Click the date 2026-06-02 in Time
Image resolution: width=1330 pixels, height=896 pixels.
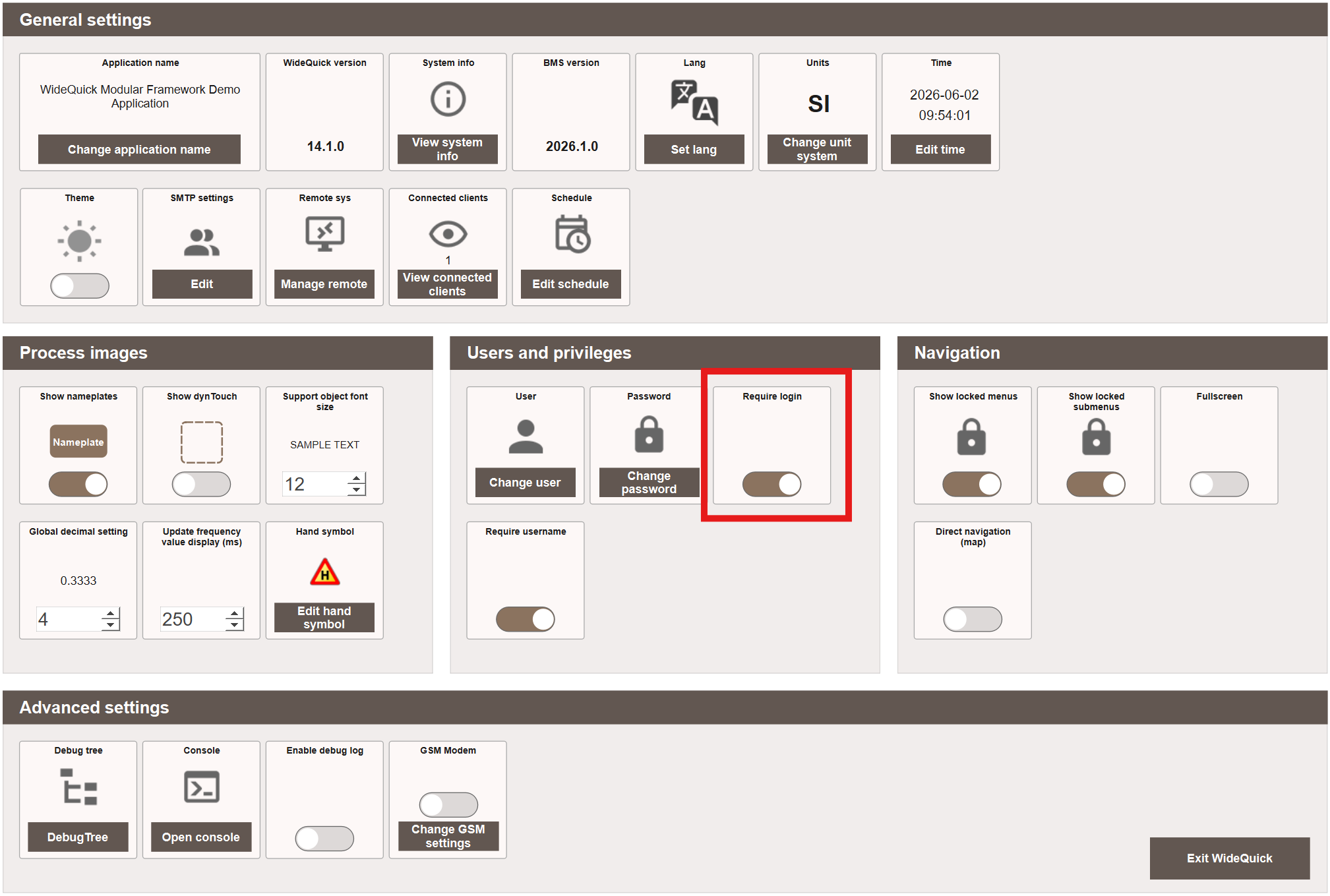coord(944,95)
